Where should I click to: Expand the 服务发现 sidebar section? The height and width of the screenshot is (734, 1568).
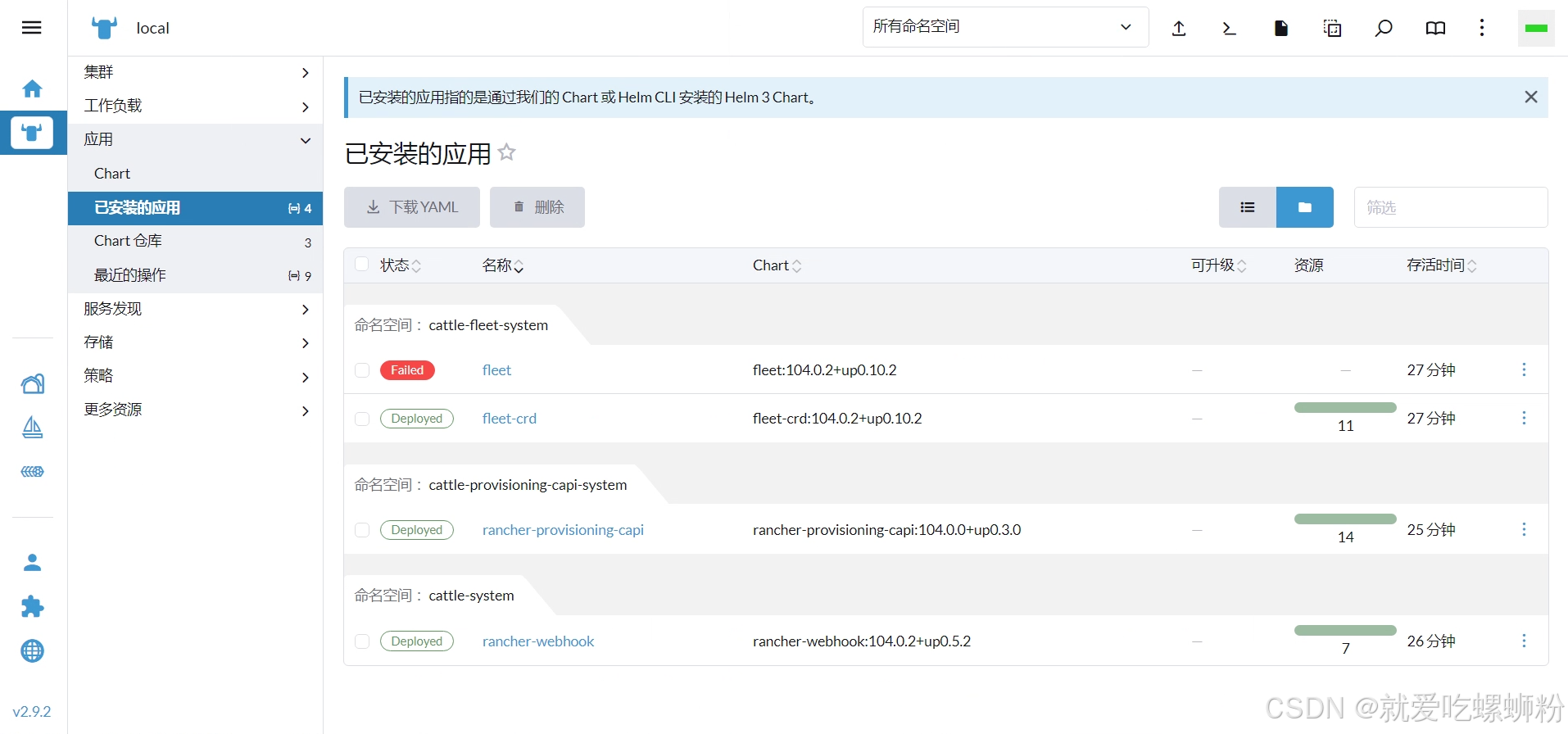coord(196,309)
